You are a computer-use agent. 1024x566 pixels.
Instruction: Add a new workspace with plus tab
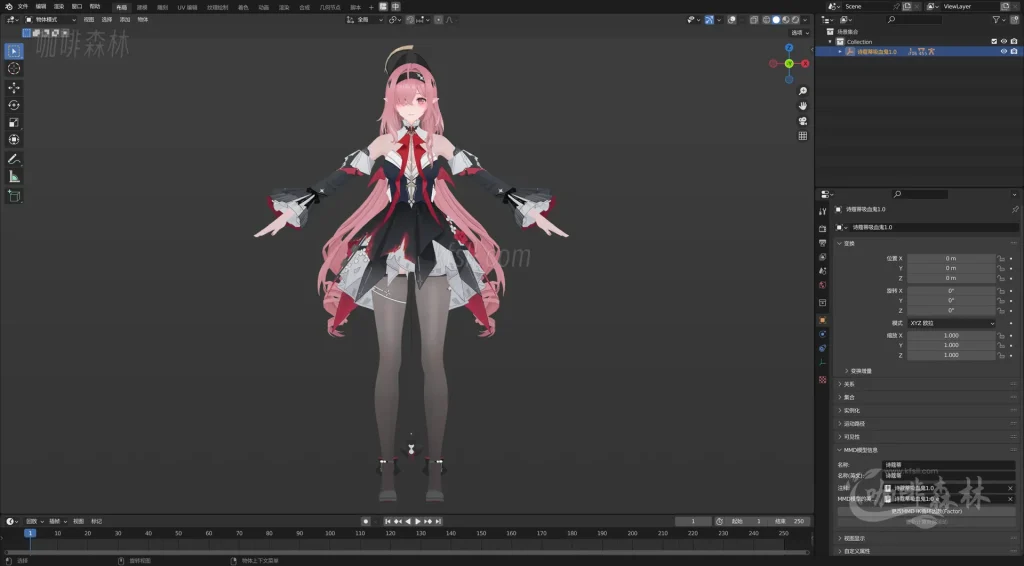pos(371,7)
